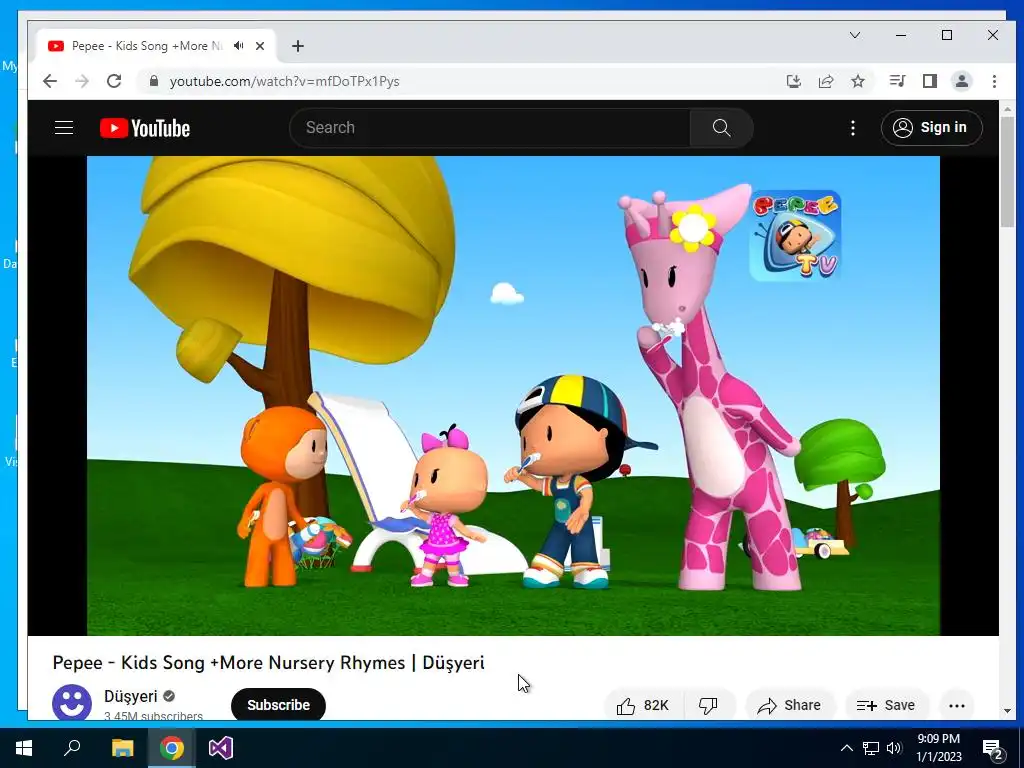Open Düşyeri channel avatar

[72, 703]
